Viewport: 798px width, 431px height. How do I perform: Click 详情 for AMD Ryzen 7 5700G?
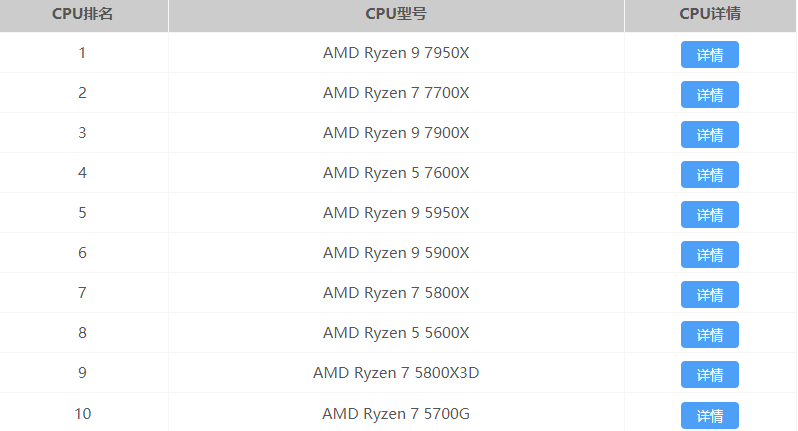[x=709, y=414]
